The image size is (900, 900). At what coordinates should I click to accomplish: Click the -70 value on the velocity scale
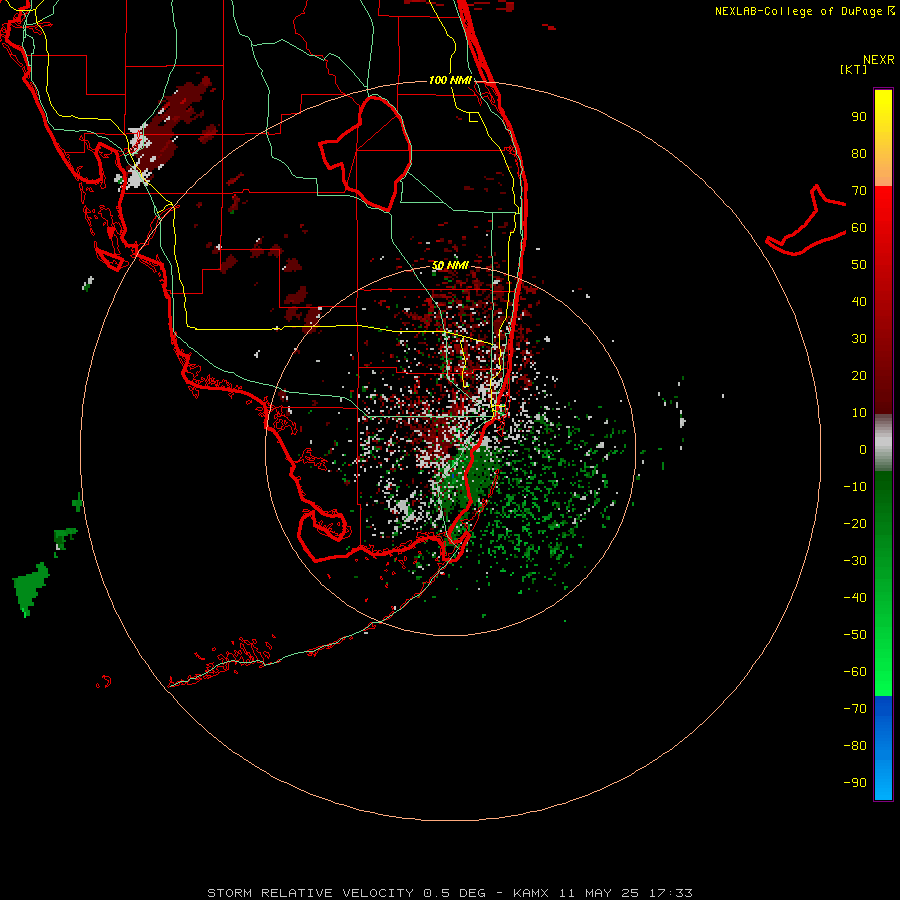tap(855, 708)
